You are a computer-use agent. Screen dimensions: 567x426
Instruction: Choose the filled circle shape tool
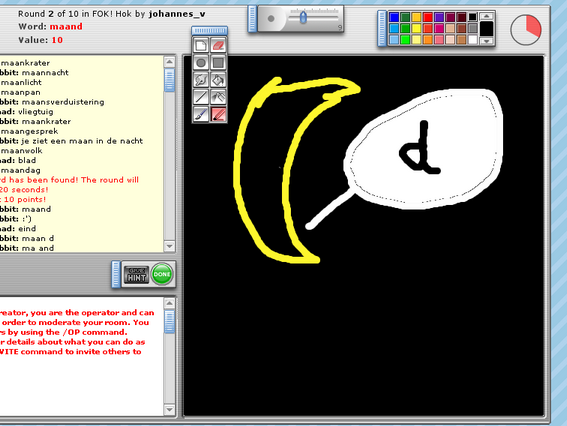(201, 63)
